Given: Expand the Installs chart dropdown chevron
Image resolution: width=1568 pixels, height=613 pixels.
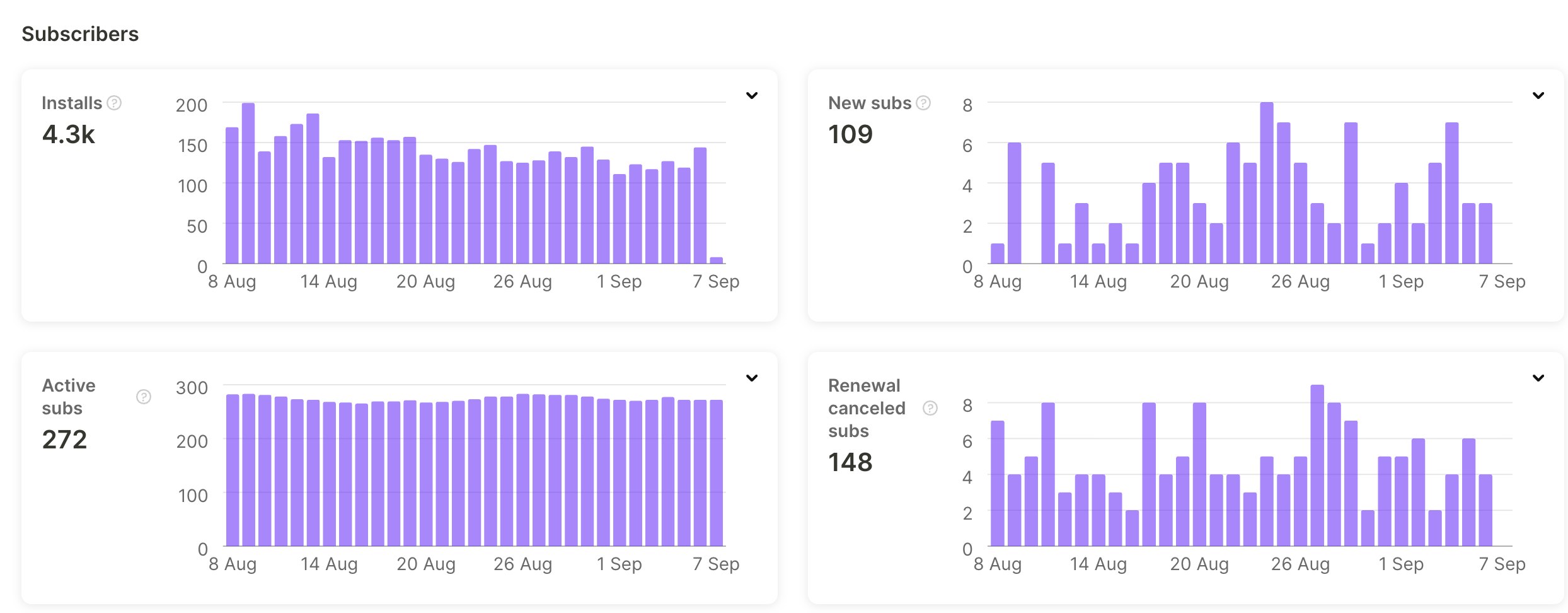Looking at the screenshot, I should (x=752, y=96).
